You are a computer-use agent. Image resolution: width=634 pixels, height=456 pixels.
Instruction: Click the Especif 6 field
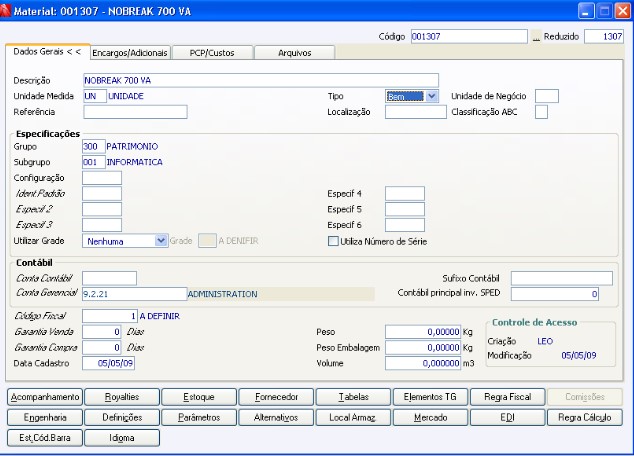click(x=405, y=225)
